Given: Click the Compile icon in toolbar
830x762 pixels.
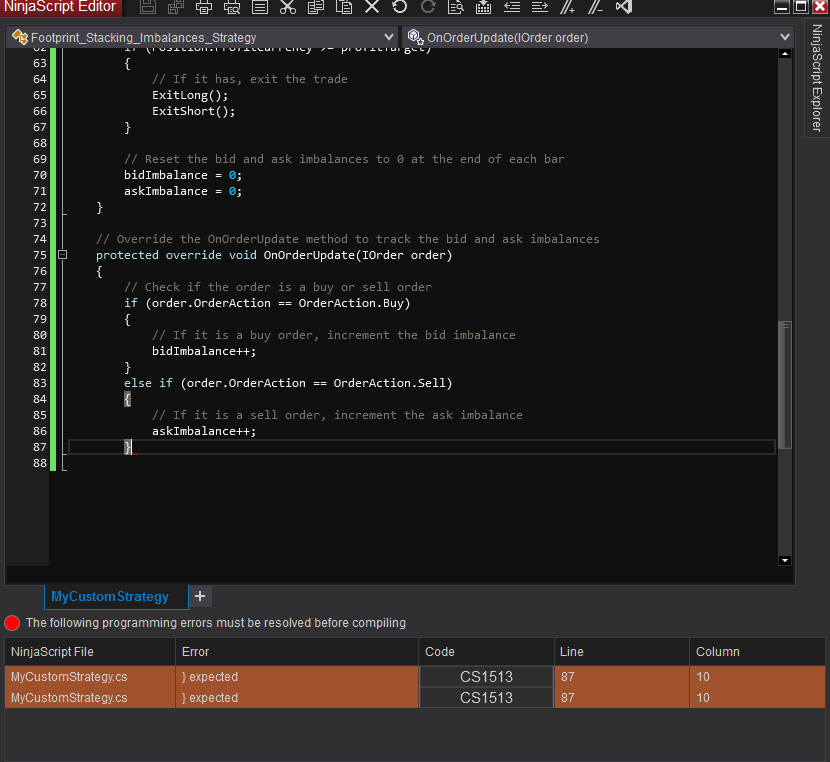Looking at the screenshot, I should [x=484, y=7].
